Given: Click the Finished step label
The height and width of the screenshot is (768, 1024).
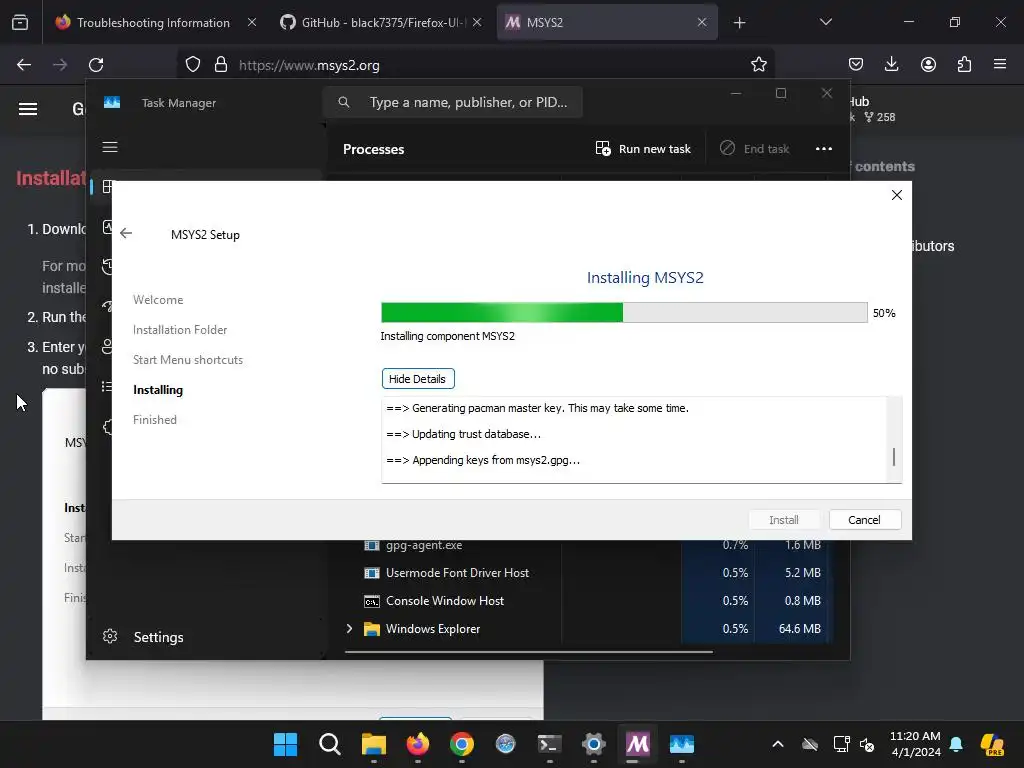Looking at the screenshot, I should [x=155, y=420].
